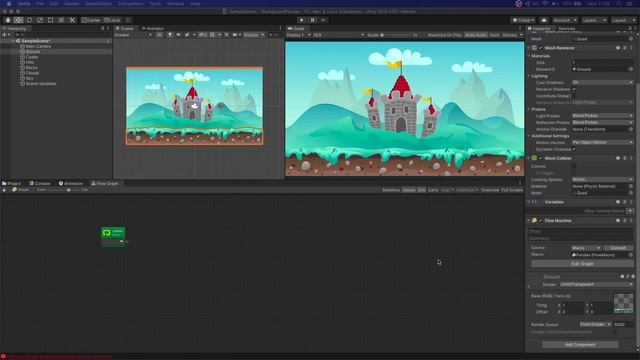Toggle Dynamic Occlusion checkbox
The height and width of the screenshot is (360, 640).
(574, 149)
